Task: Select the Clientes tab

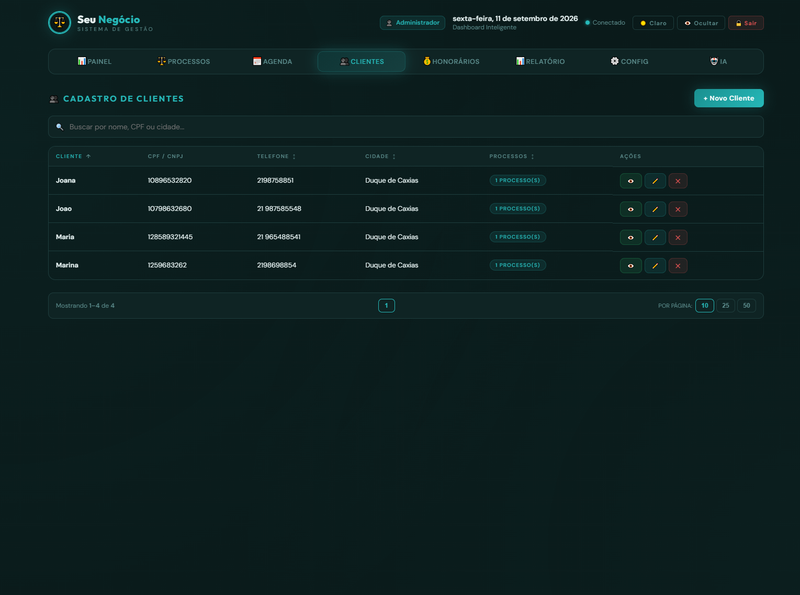Action: [x=362, y=61]
